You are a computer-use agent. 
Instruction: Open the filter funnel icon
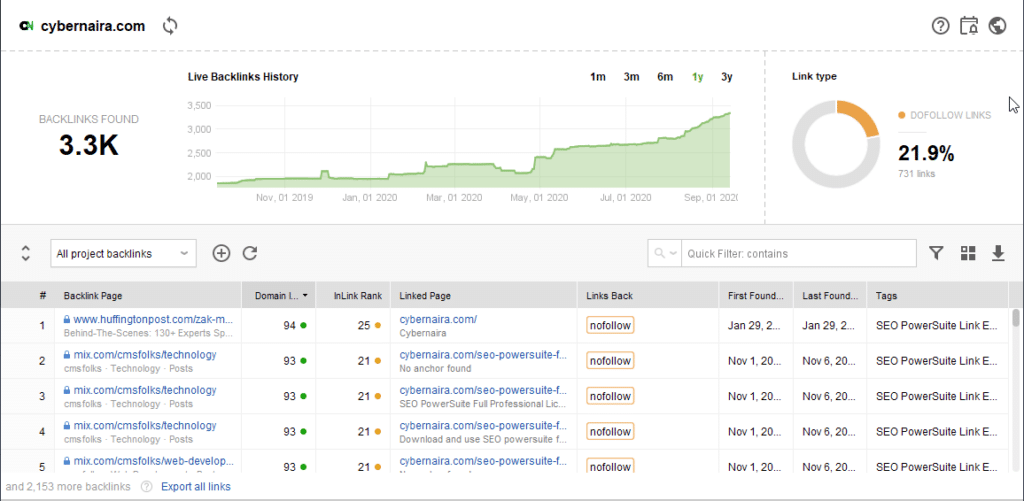[x=936, y=254]
